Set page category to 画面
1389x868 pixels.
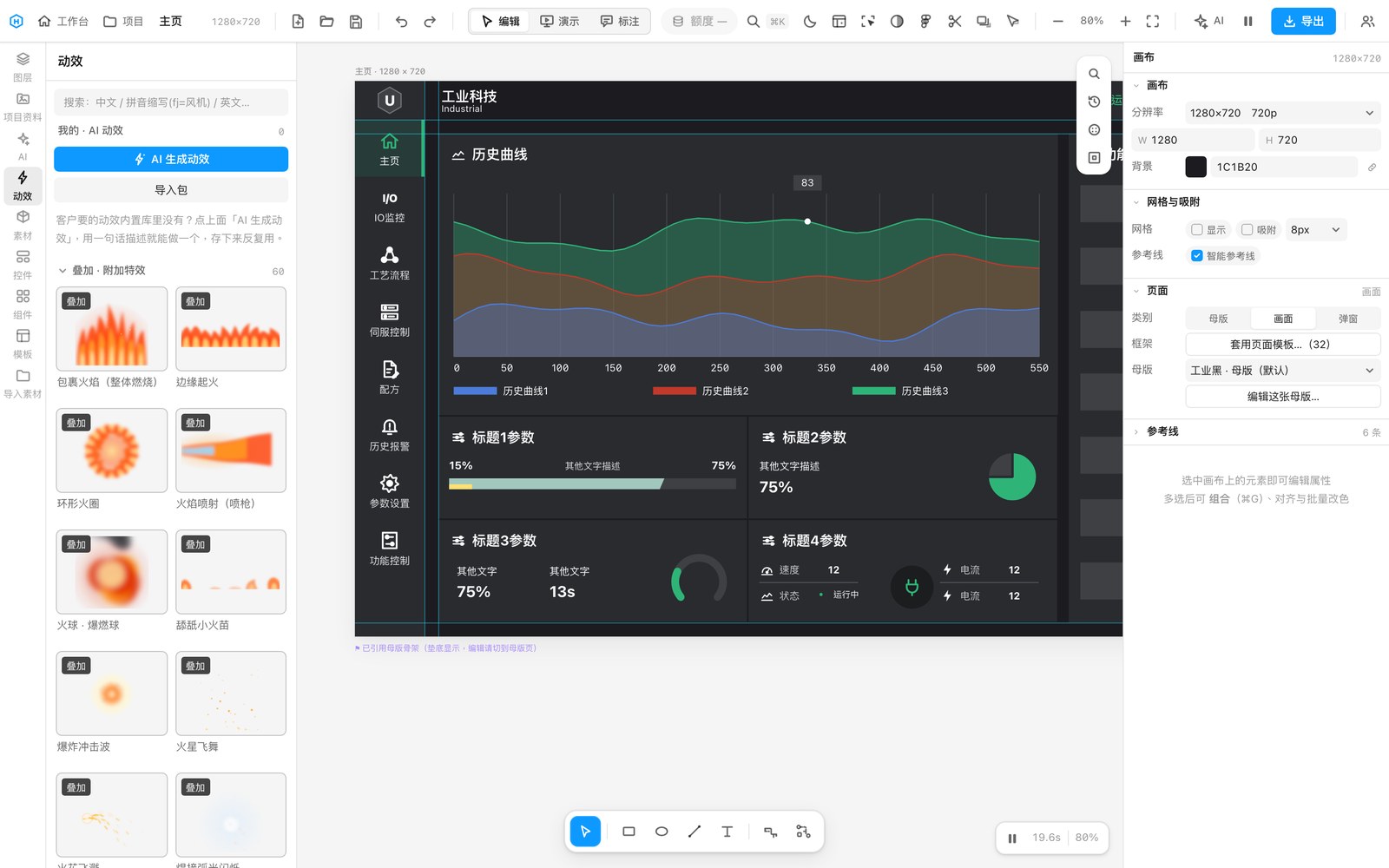click(1283, 319)
